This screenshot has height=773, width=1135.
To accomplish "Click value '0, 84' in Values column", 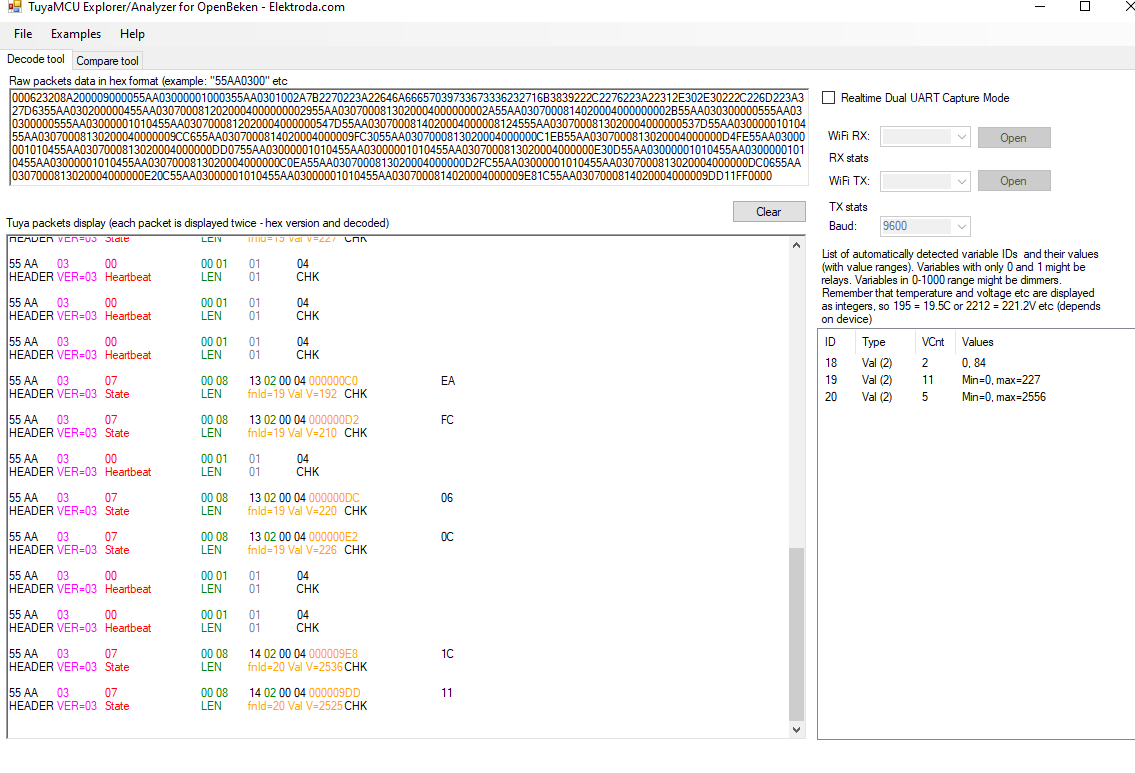I will coord(974,363).
